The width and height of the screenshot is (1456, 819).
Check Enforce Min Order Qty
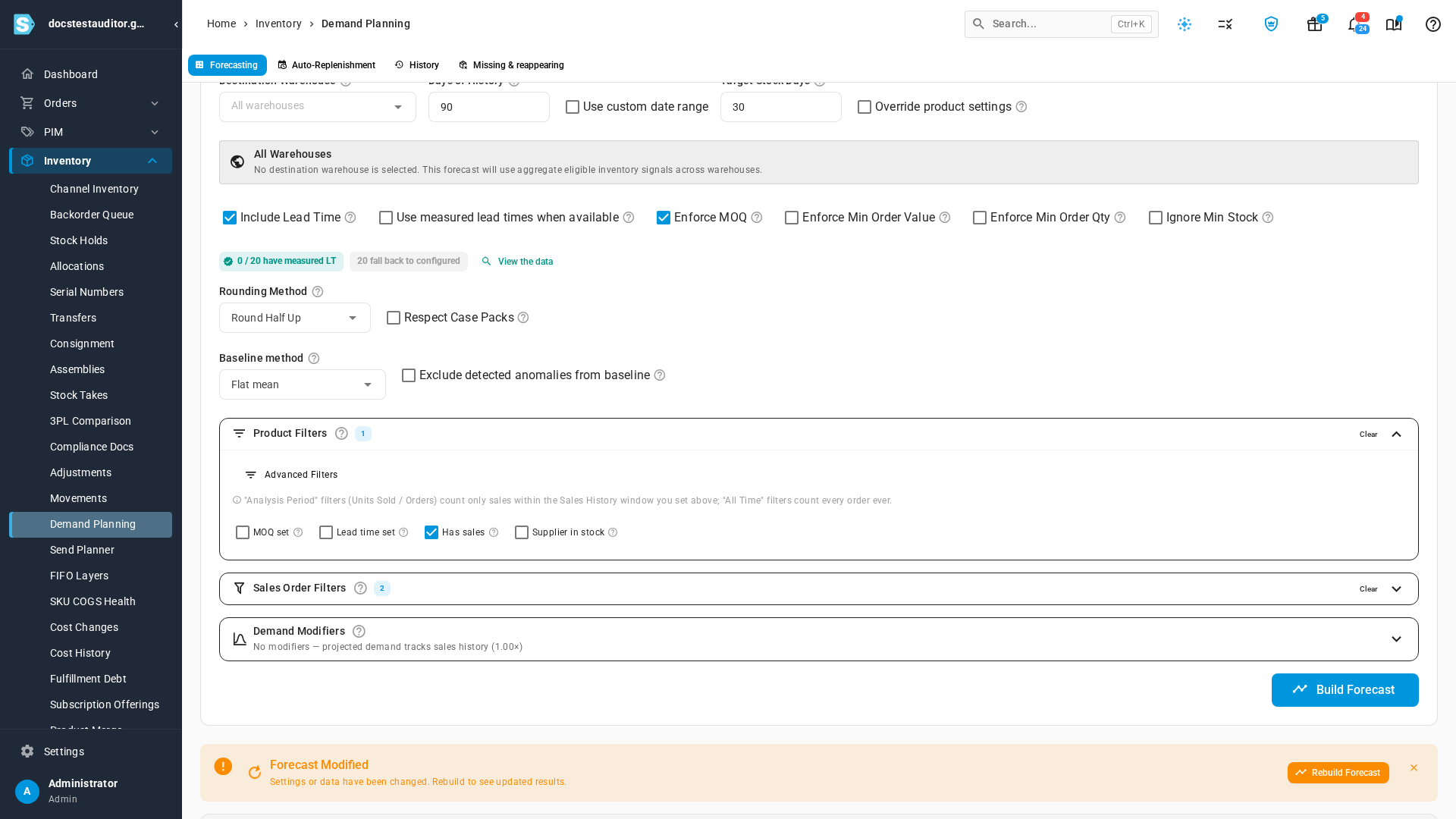click(x=980, y=218)
